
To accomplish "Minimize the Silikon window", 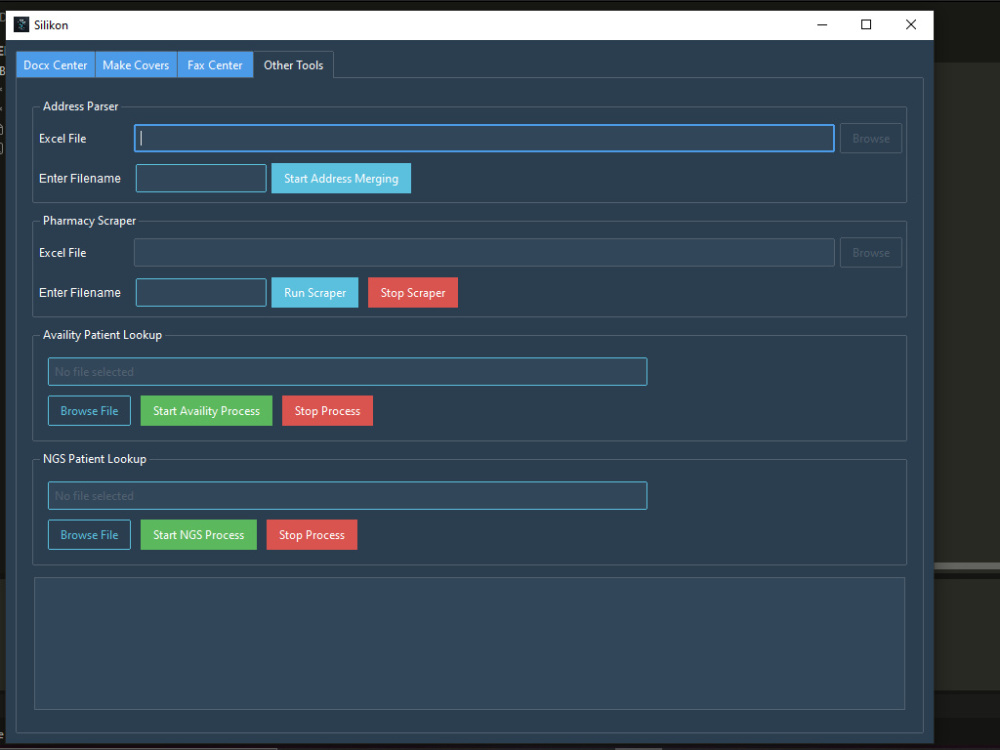I will click(x=822, y=25).
